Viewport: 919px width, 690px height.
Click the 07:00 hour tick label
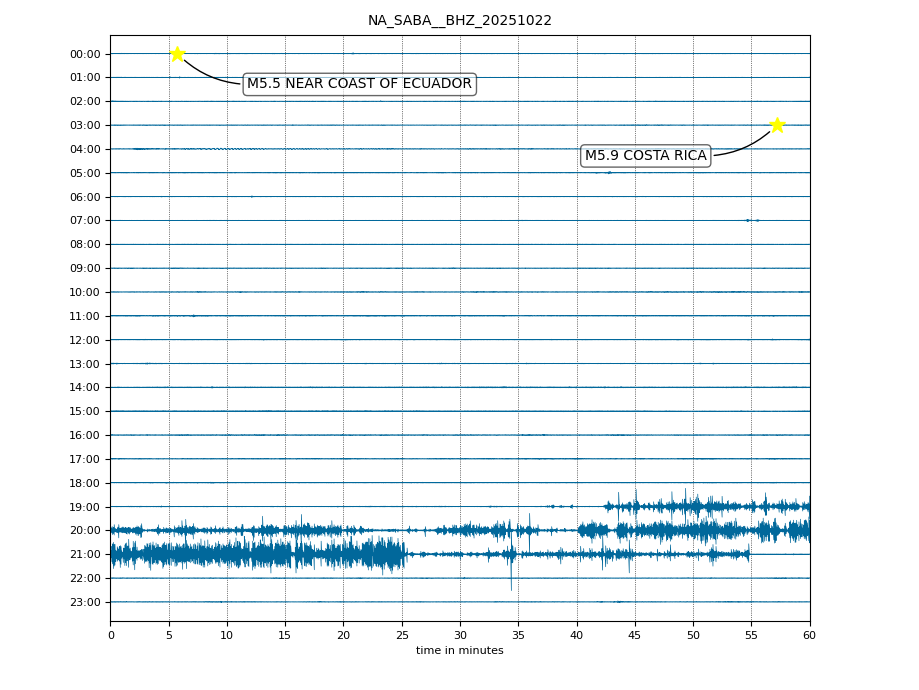(x=85, y=221)
